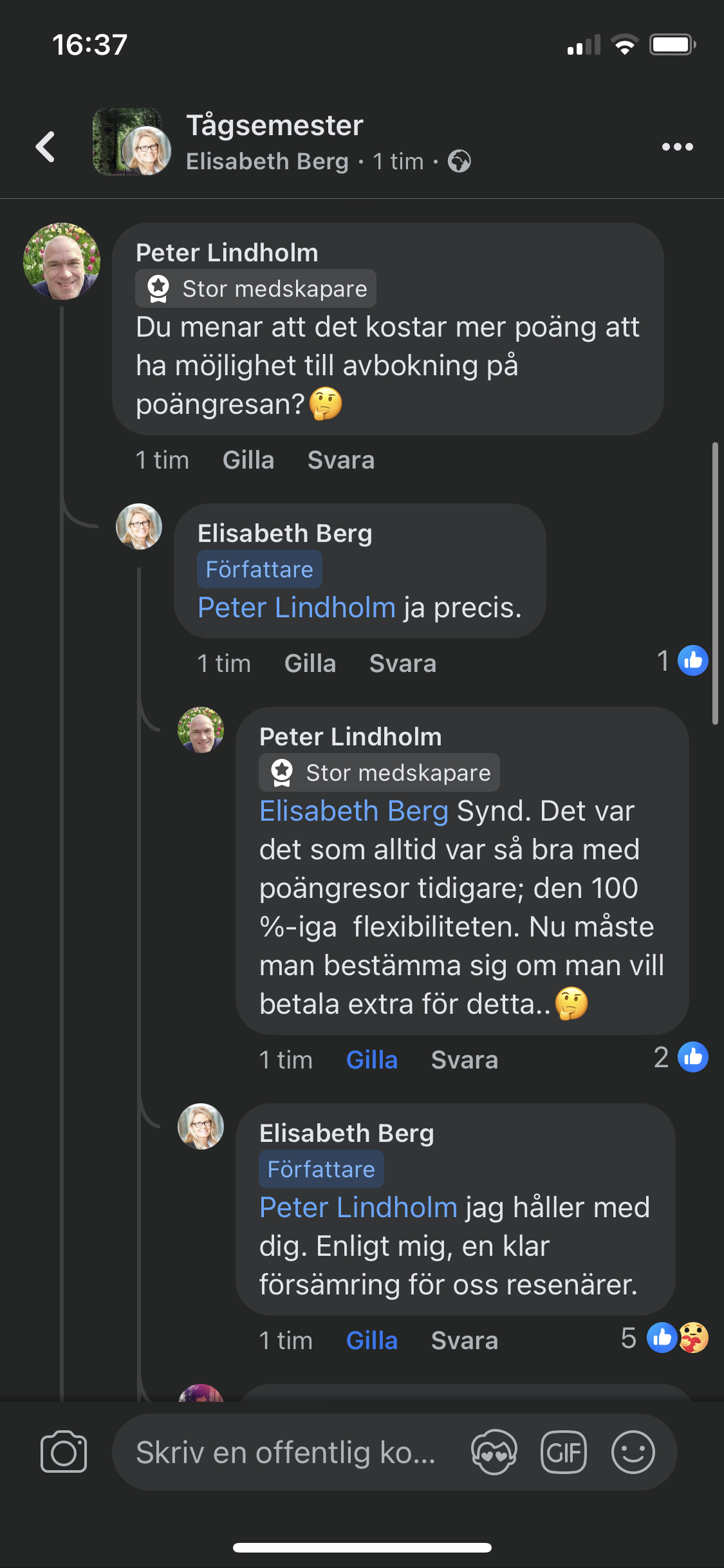Open the GIF picker
Screen dimensions: 724x1568
point(564,1452)
